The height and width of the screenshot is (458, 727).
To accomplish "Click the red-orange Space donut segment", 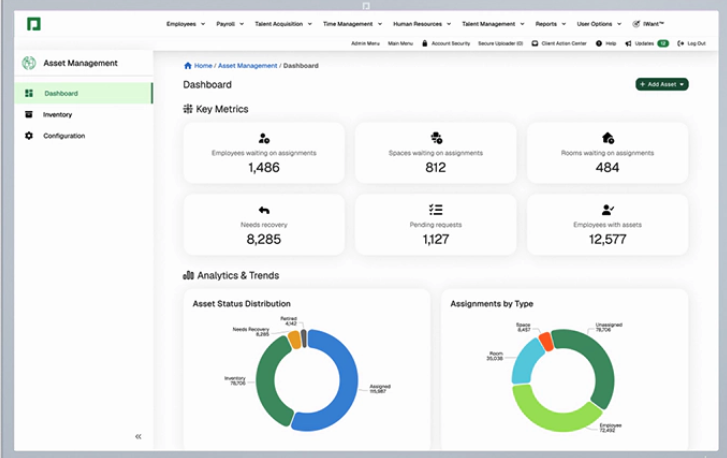I will click(x=546, y=342).
